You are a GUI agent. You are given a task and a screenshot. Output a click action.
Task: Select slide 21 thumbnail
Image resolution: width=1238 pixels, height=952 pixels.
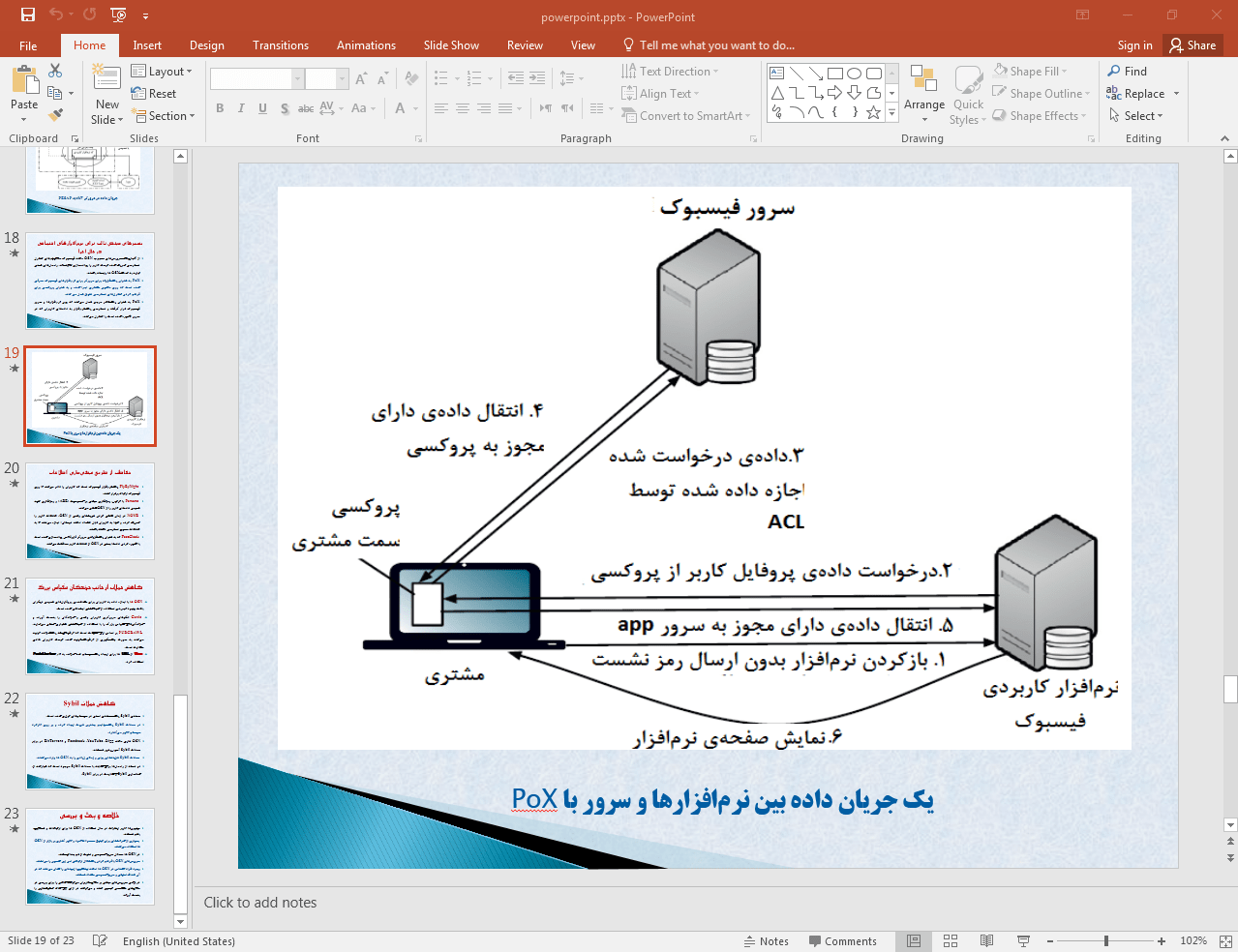pyautogui.click(x=90, y=626)
